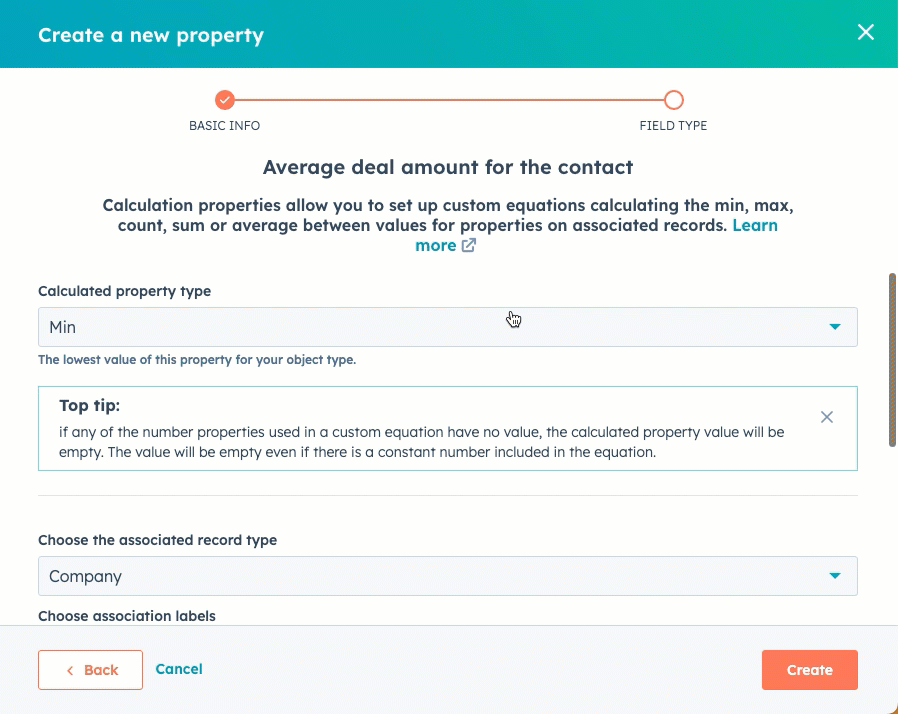The height and width of the screenshot is (714, 898).
Task: Click the dropdown caret on the Min field
Action: 835,326
